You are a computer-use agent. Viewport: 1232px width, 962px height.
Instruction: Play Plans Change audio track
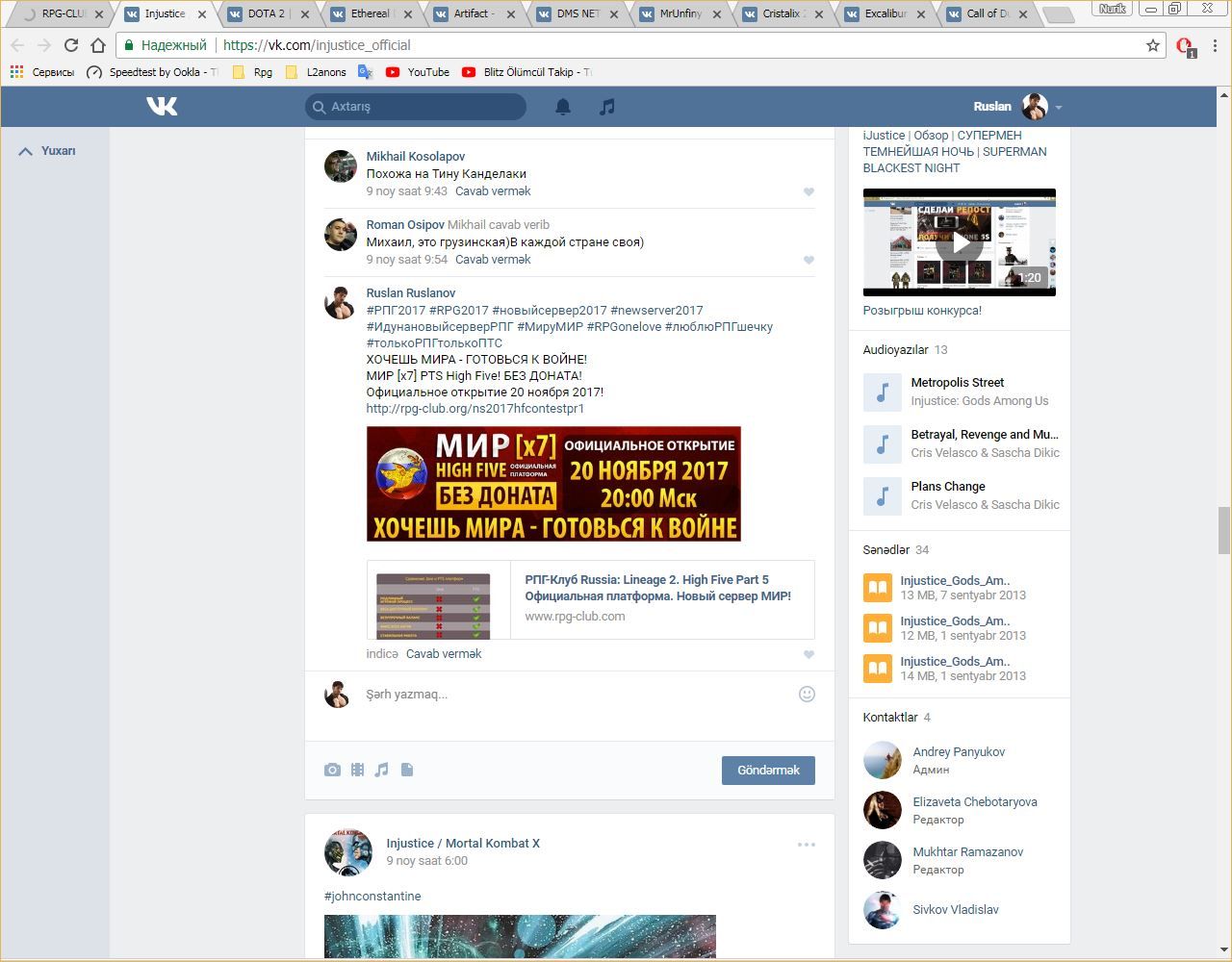click(882, 495)
